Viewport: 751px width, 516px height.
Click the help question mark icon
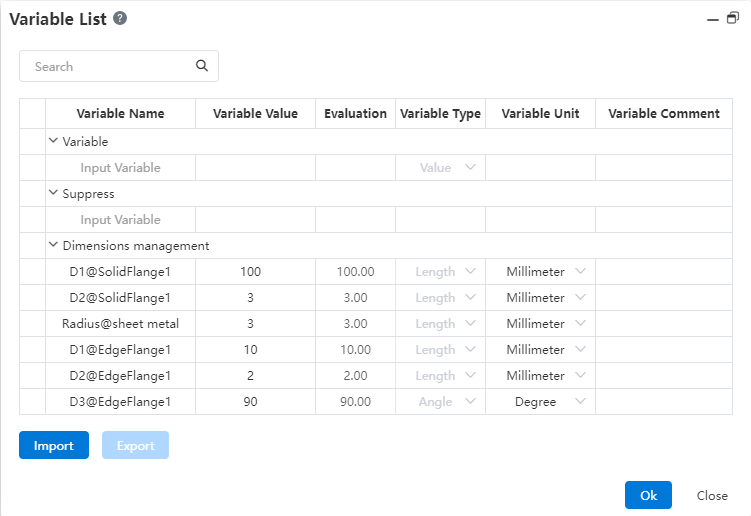point(120,18)
